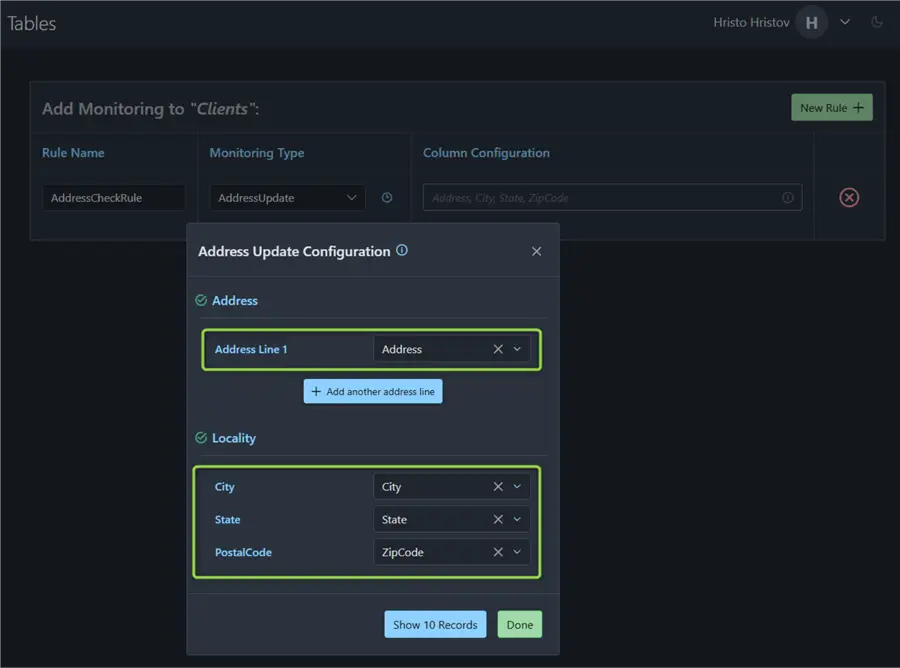The image size is (900, 668).
Task: Expand the State dropdown arrow
Action: click(517, 519)
